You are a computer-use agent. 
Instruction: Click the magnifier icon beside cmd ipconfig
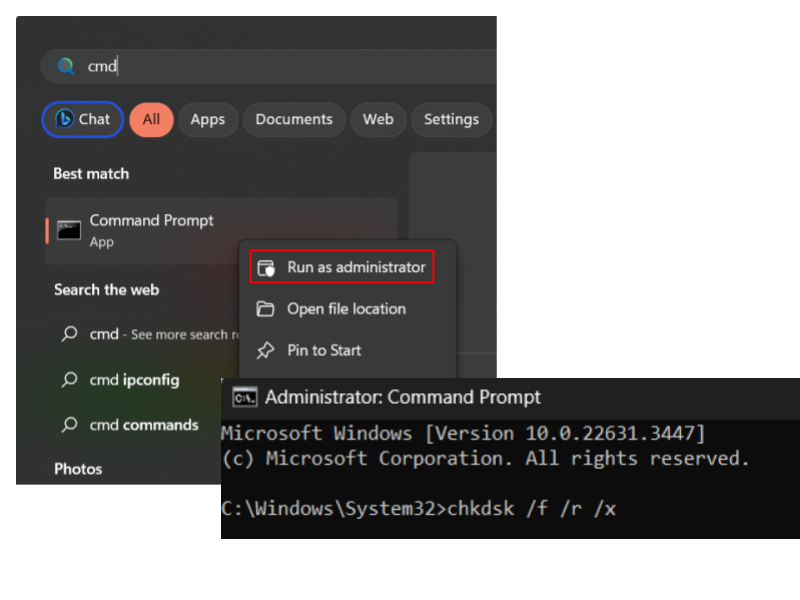tap(69, 380)
